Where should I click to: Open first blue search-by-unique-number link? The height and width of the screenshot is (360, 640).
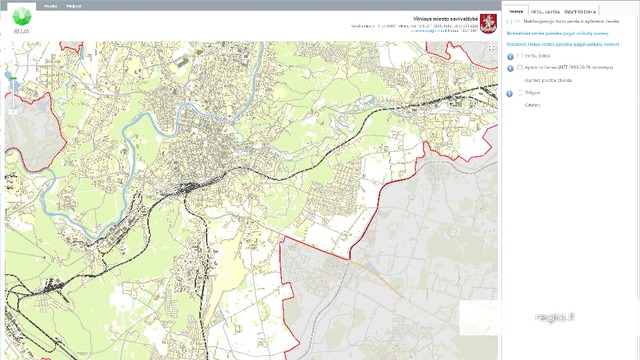click(558, 33)
